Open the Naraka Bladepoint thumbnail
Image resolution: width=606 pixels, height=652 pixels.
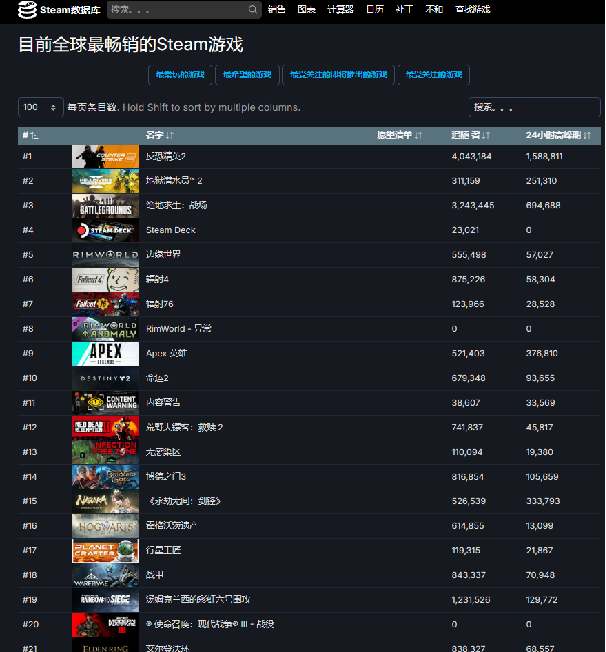point(105,501)
